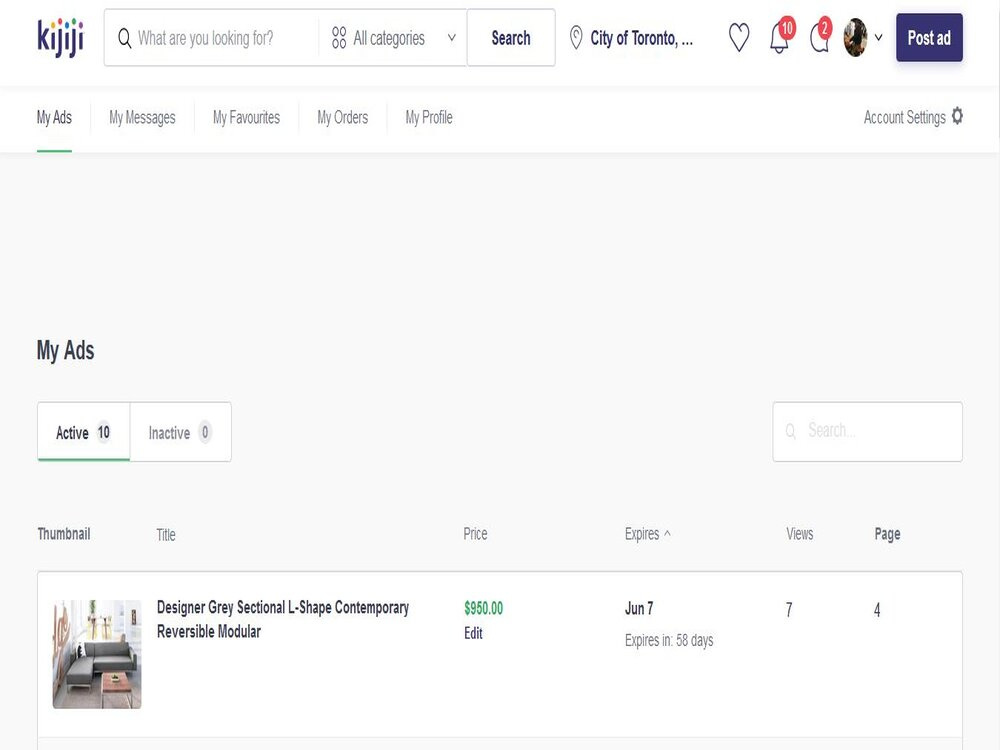
Task: Open notifications bell with 10 badge
Action: click(x=781, y=36)
